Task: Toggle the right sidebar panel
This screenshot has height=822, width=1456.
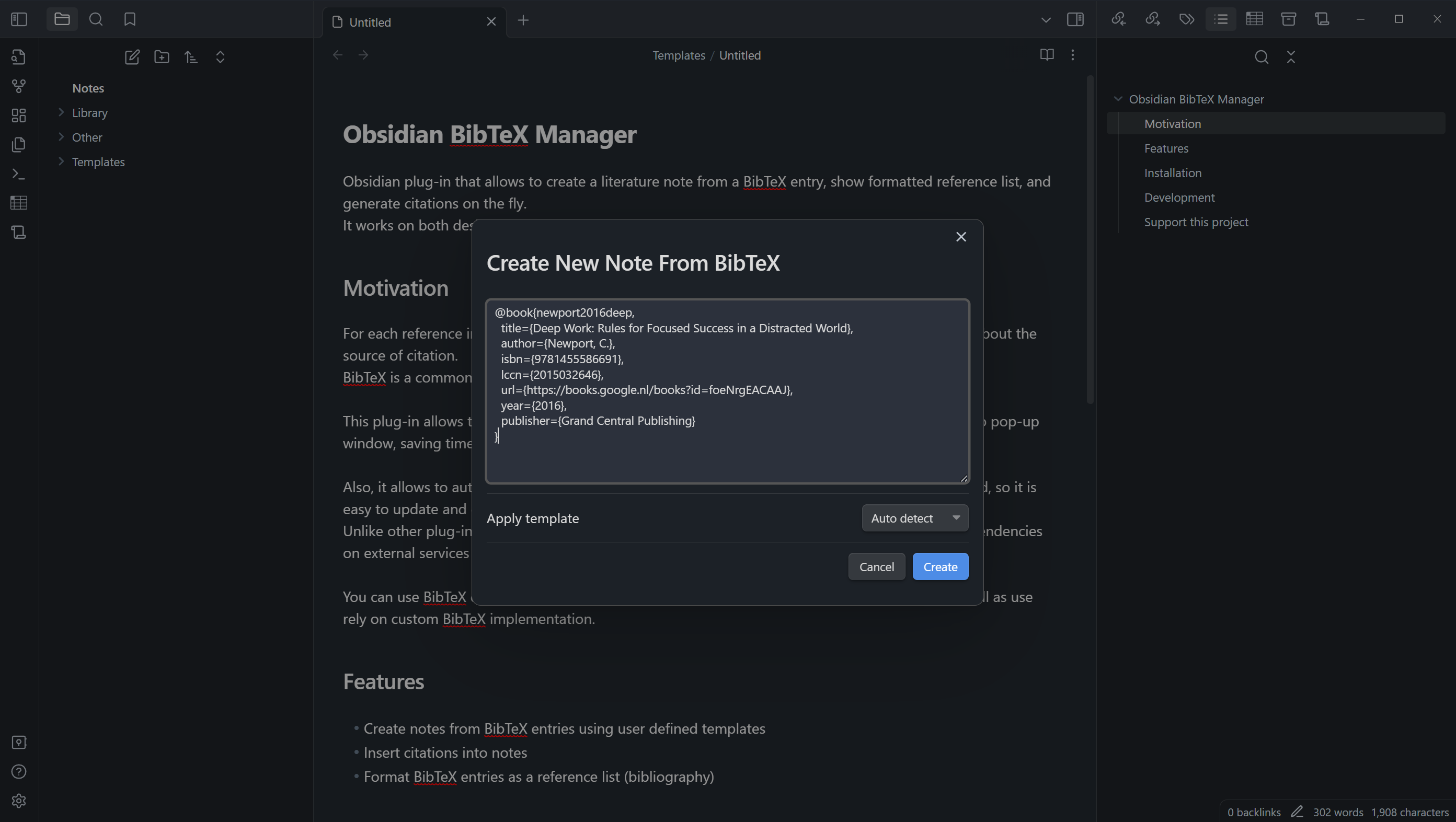Action: click(1075, 19)
